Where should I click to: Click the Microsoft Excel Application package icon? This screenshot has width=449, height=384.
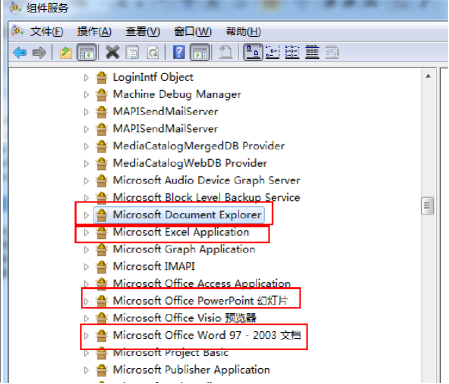101,232
